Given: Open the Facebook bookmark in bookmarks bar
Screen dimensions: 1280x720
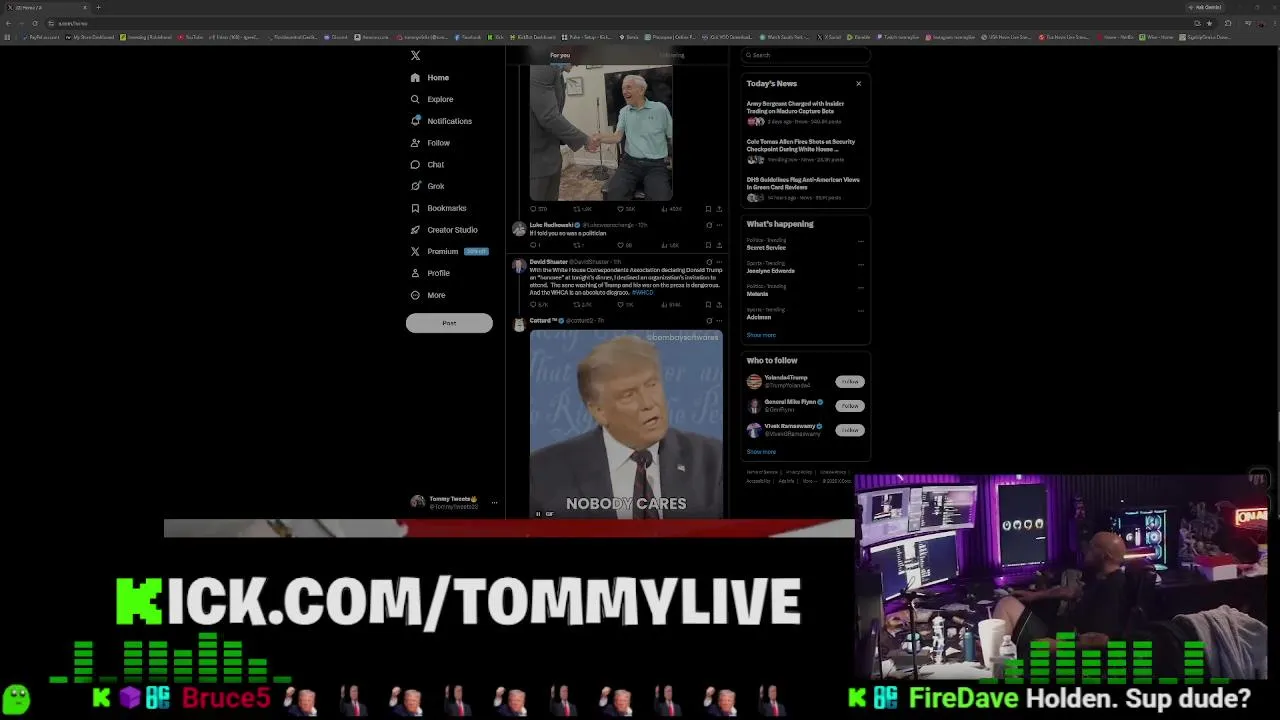Looking at the screenshot, I should click(x=469, y=37).
